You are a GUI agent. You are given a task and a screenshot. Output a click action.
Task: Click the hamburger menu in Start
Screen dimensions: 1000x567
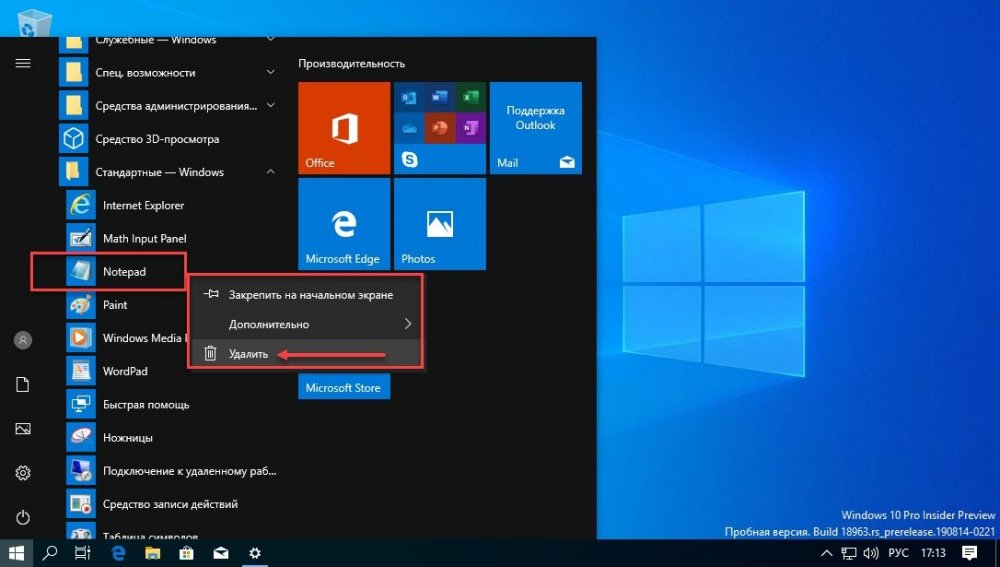click(x=23, y=63)
